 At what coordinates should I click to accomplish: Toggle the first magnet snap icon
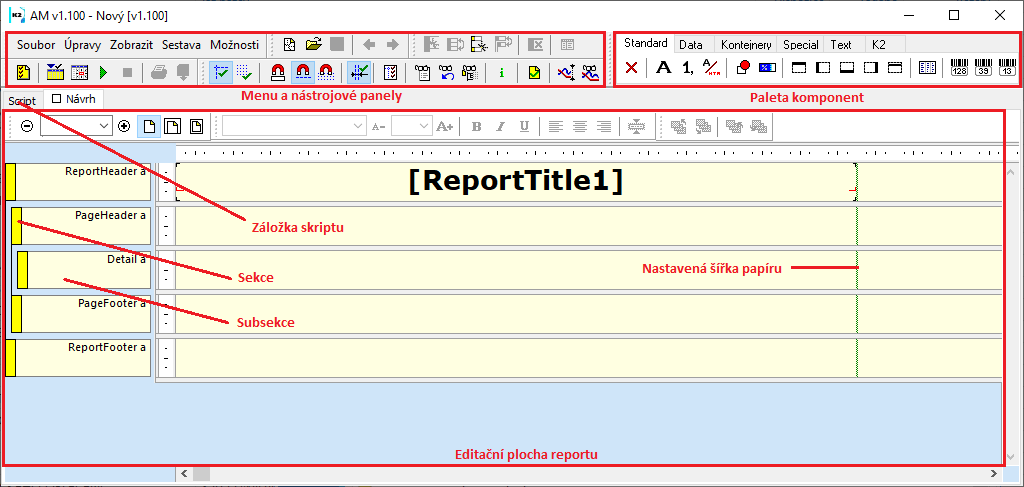[x=278, y=72]
